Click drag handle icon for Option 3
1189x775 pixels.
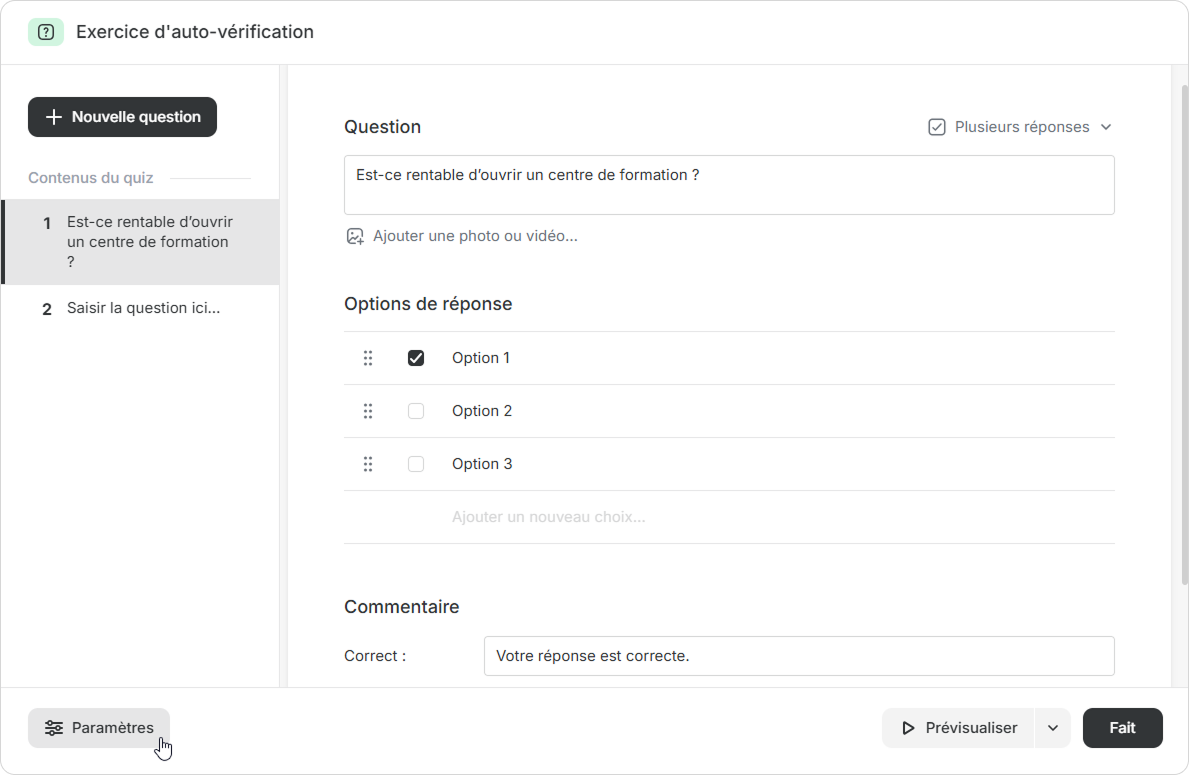pyautogui.click(x=368, y=464)
